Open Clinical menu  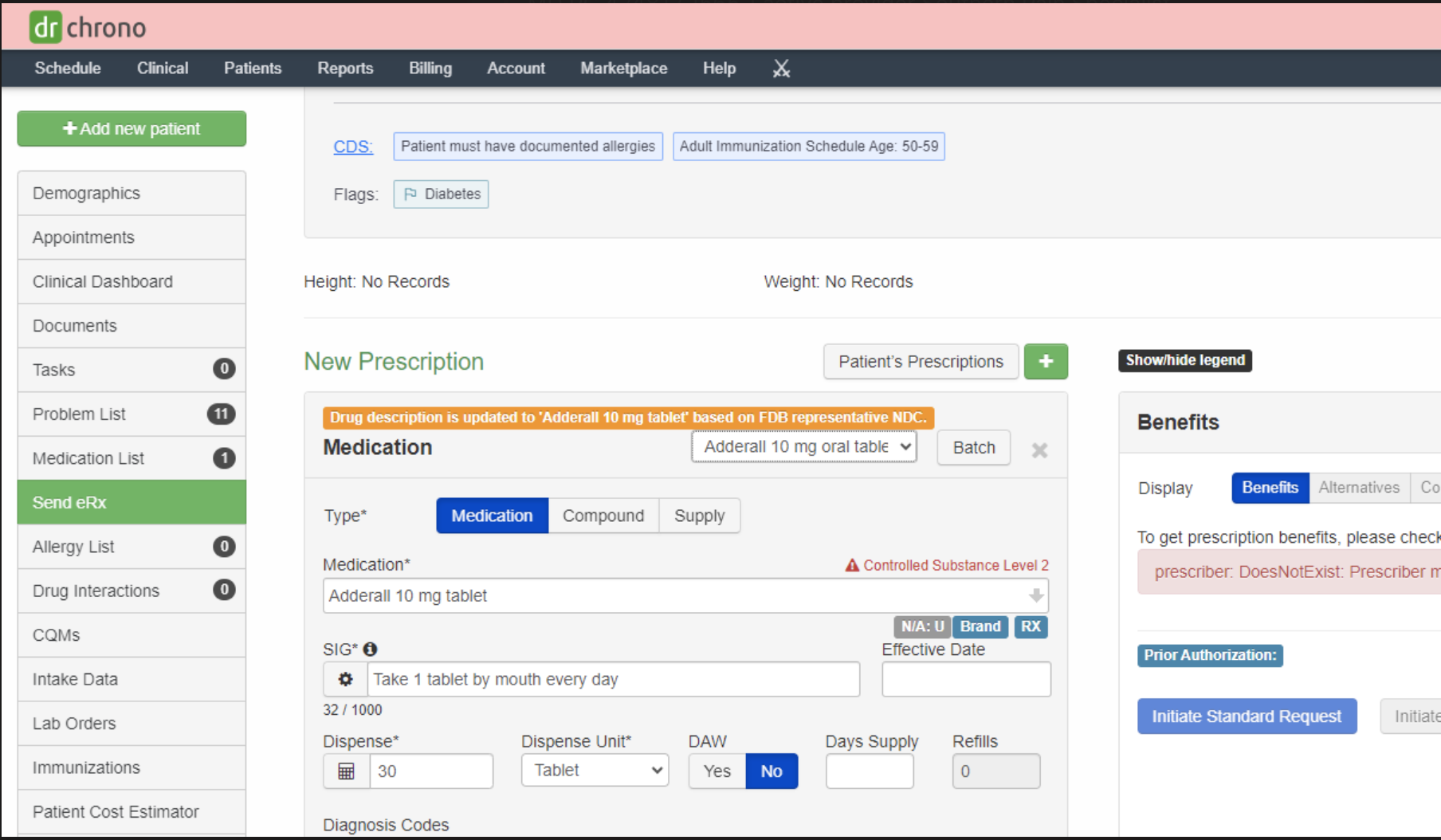(163, 69)
